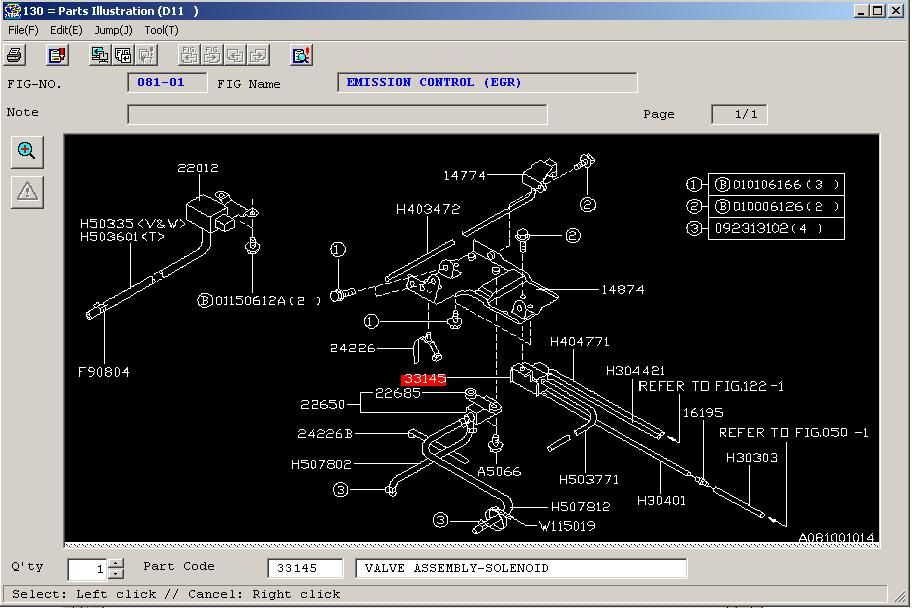The height and width of the screenshot is (608, 912).
Task: Select part code 22012 in the diagram
Action: (x=198, y=168)
